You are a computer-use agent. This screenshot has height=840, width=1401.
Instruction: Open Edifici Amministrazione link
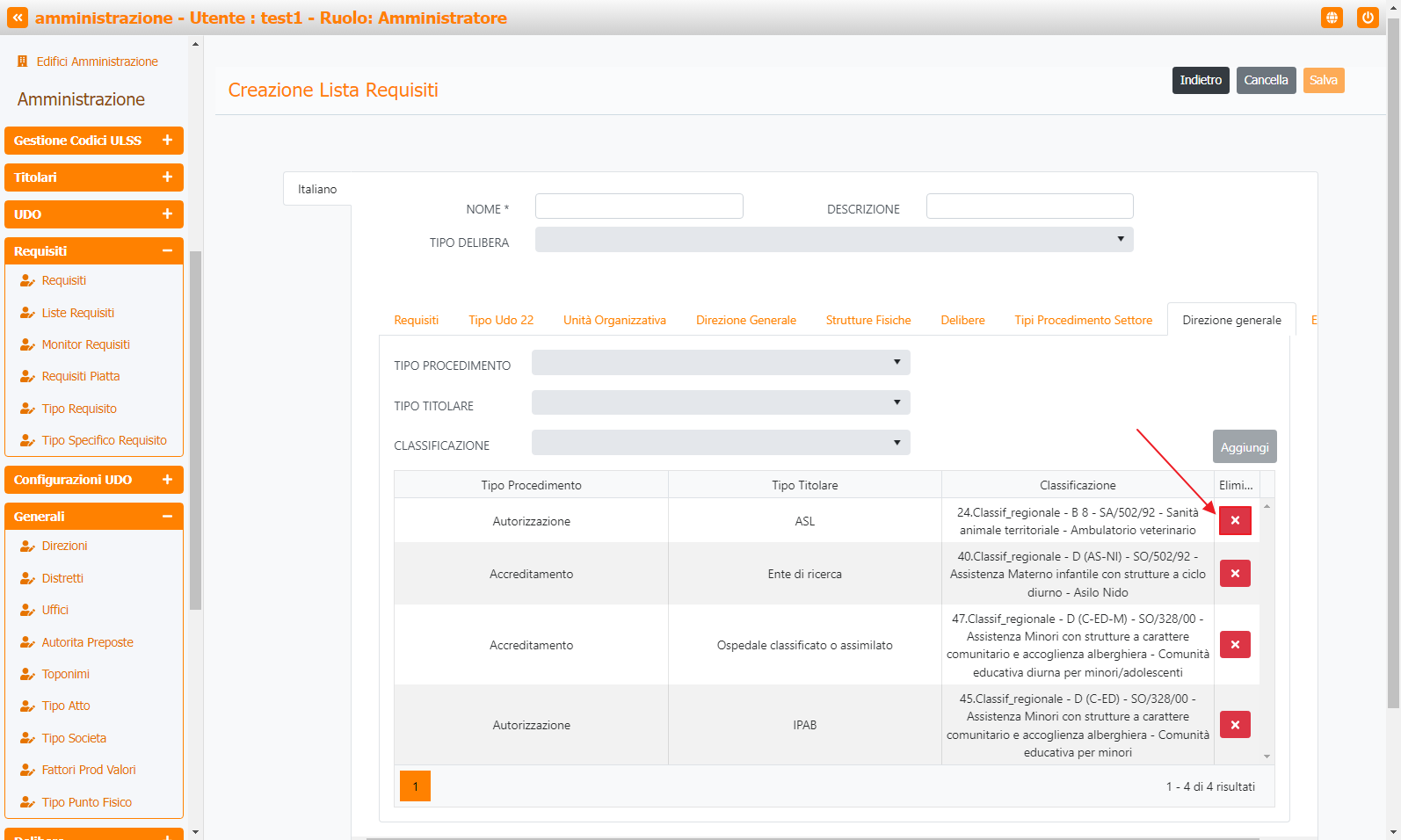coord(97,62)
